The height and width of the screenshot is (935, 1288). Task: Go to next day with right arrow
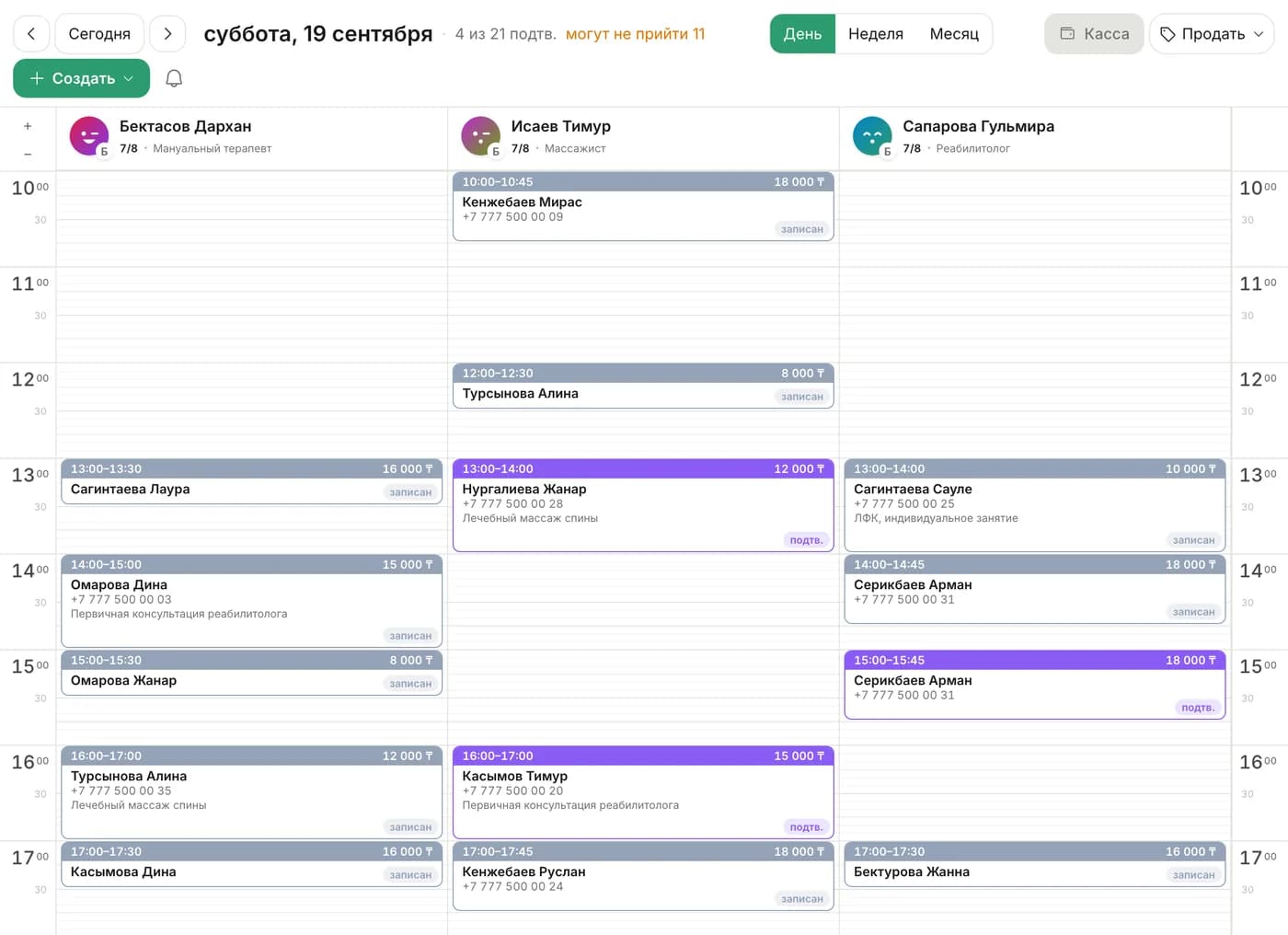[167, 34]
